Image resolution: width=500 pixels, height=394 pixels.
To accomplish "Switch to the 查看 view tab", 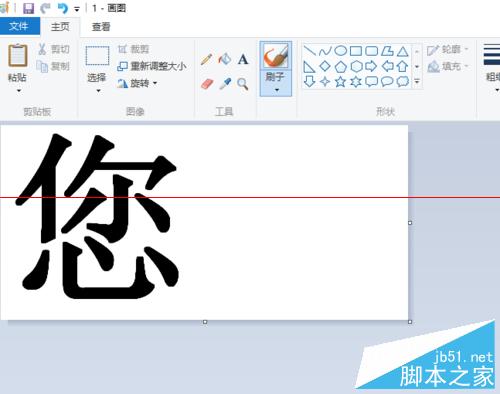I will [x=101, y=27].
